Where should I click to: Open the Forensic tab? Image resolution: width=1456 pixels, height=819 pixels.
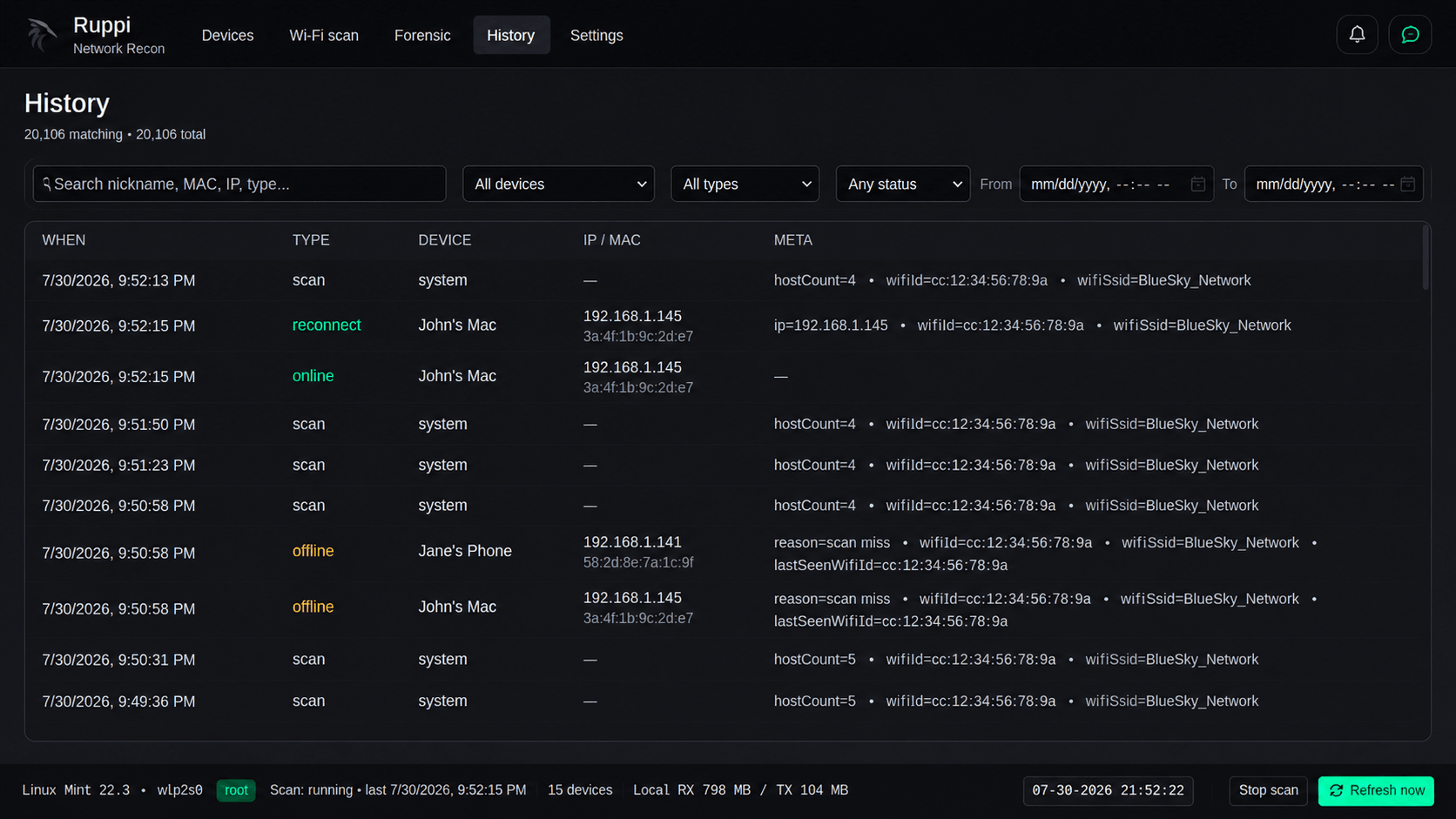click(x=422, y=35)
